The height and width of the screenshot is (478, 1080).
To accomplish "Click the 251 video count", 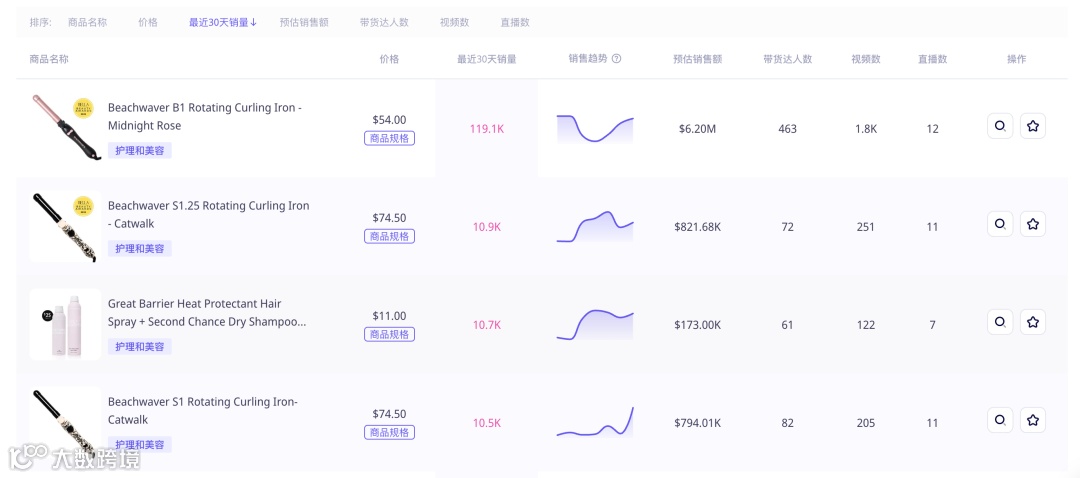I will click(x=866, y=227).
